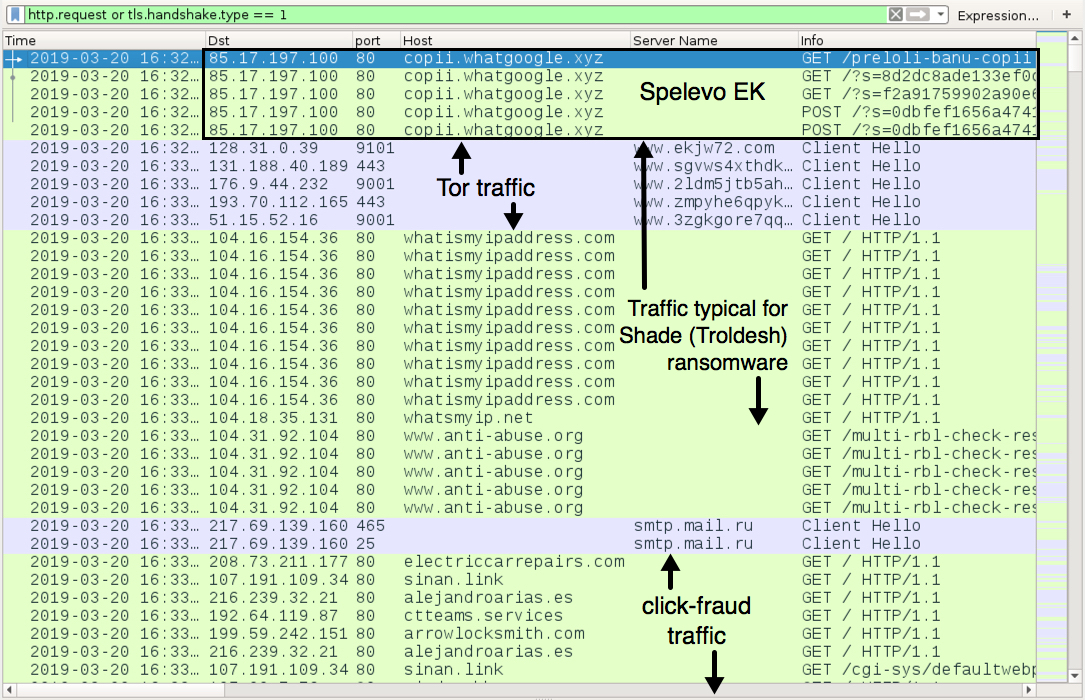Sort packets by the Time column header
The width and height of the screenshot is (1085, 700).
[104, 40]
